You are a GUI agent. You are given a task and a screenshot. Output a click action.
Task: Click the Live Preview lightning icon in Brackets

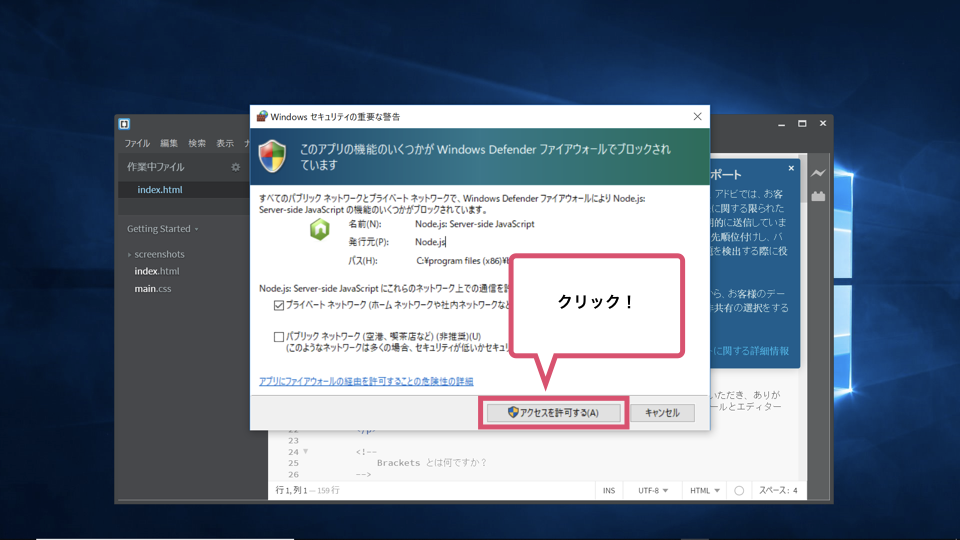coord(819,173)
